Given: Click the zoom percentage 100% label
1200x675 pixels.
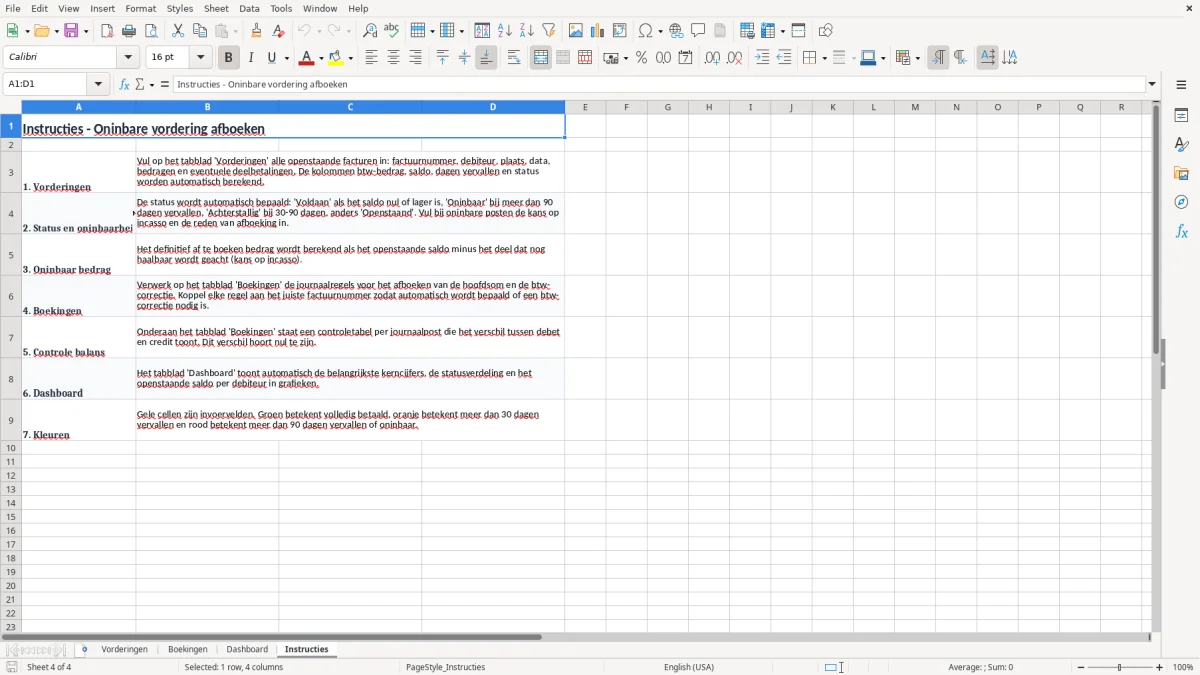Looking at the screenshot, I should pyautogui.click(x=1183, y=667).
